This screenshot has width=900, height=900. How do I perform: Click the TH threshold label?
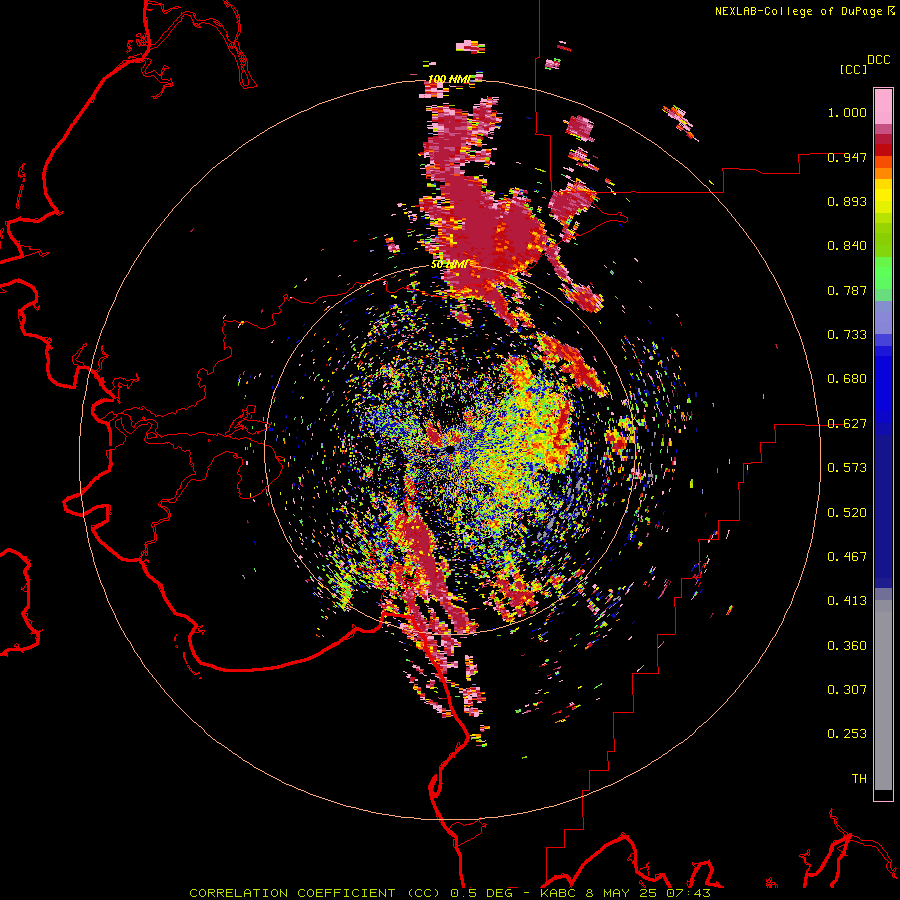click(x=859, y=779)
